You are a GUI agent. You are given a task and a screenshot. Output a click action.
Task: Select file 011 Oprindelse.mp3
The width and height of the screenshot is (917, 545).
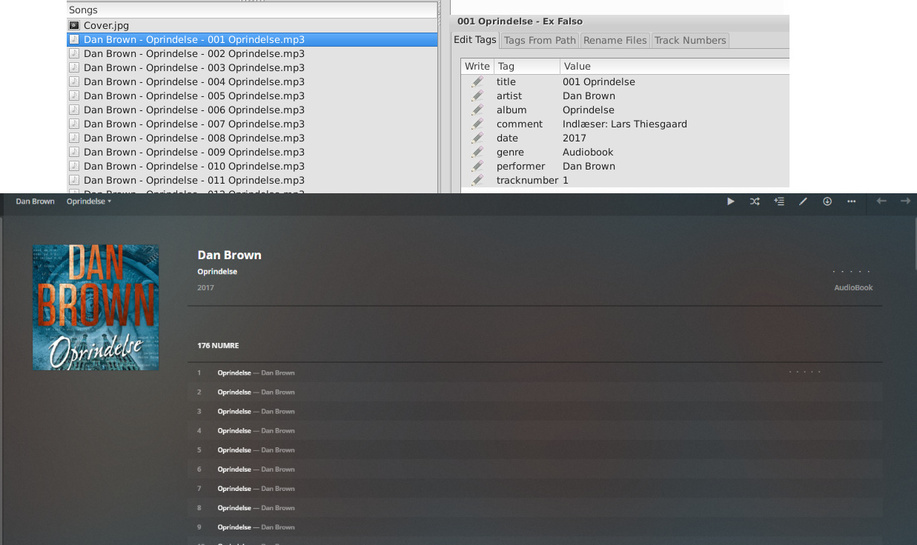(252, 180)
